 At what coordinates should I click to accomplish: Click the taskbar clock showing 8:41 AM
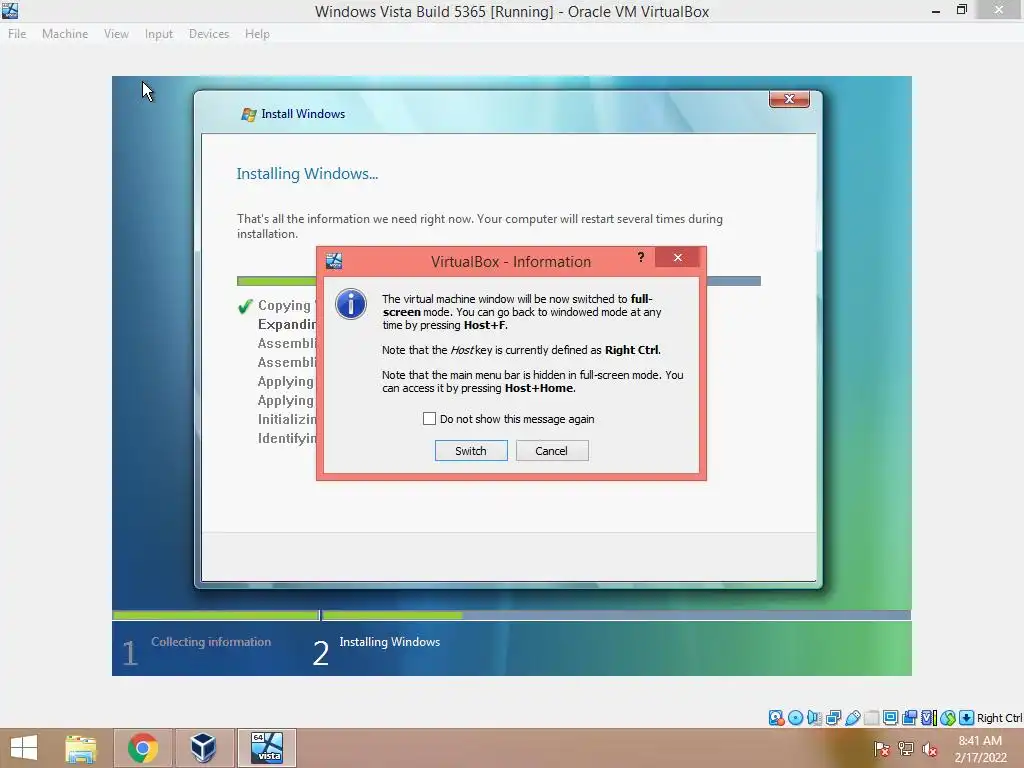click(x=980, y=749)
